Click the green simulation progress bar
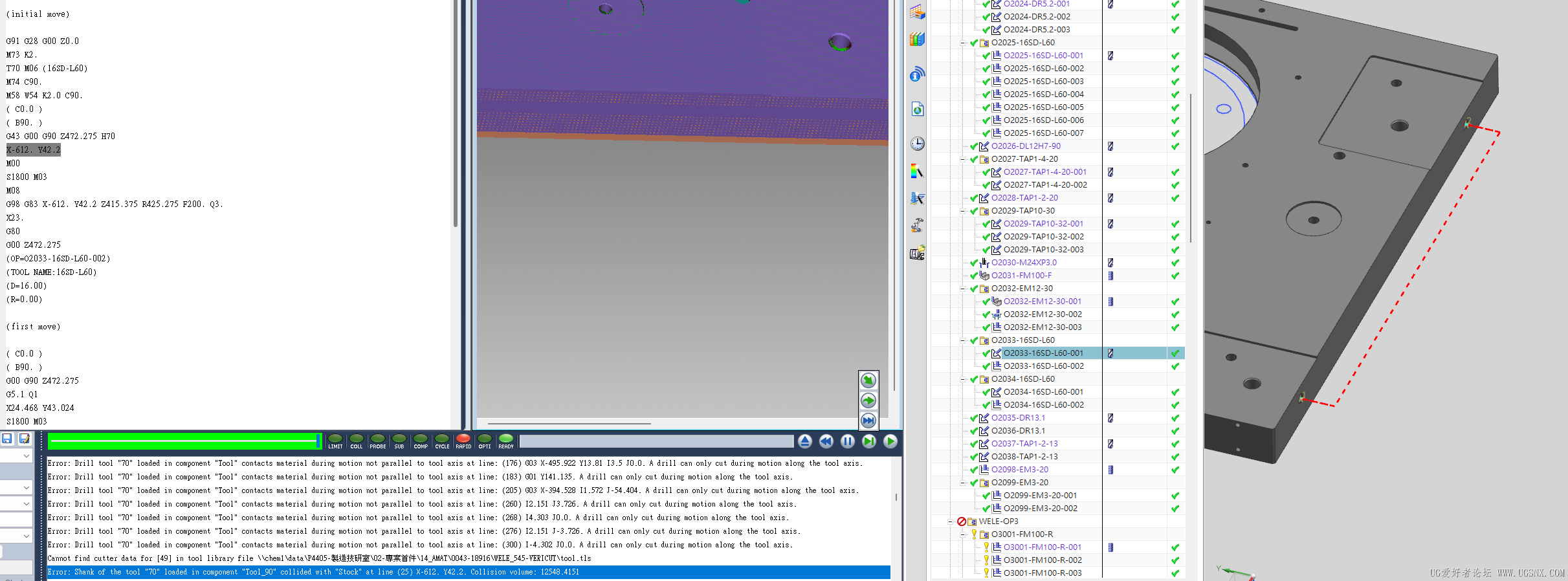Viewport: 1568px width, 581px height. point(184,441)
